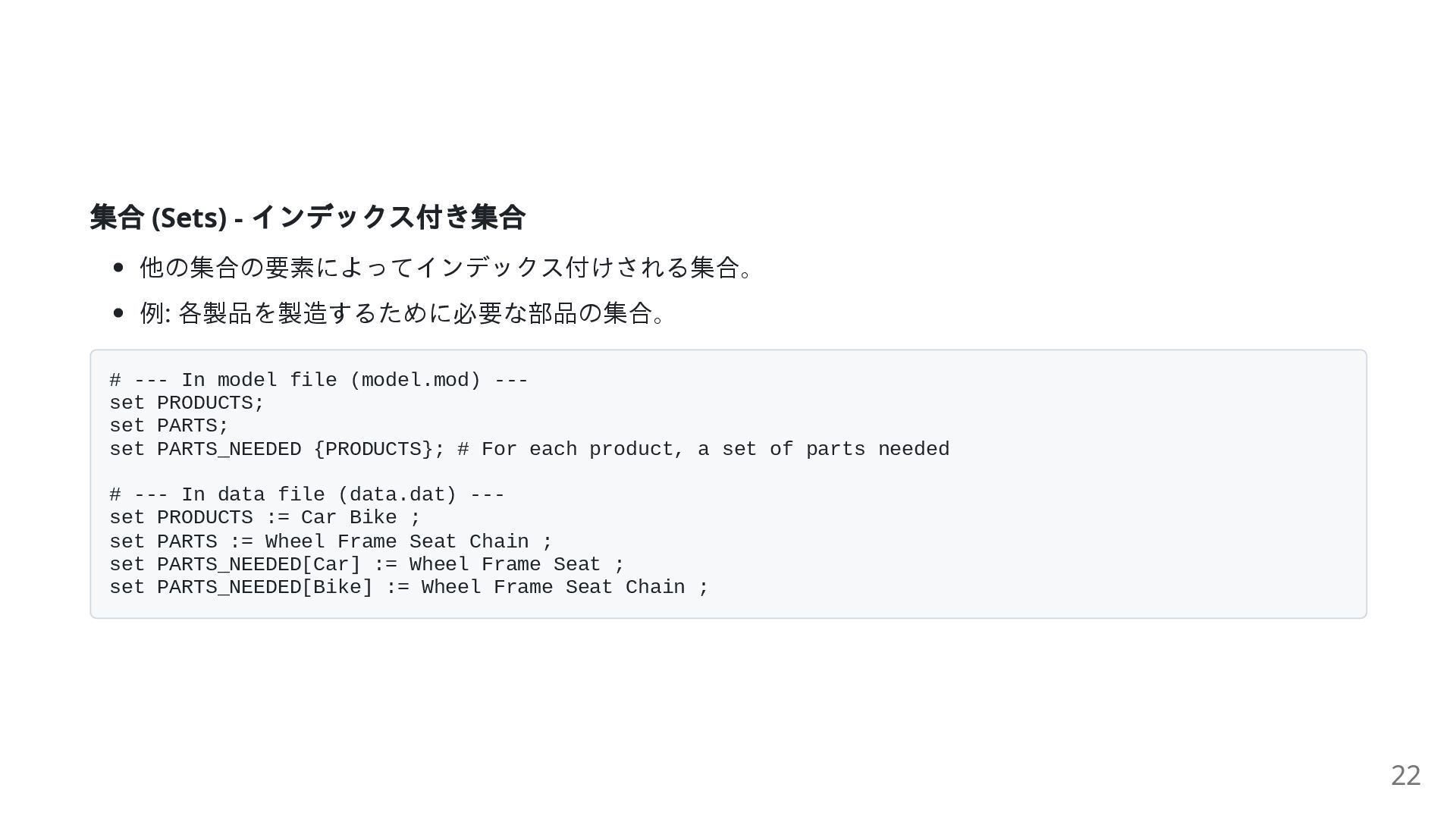Click the "set PARTS := Wheel Frame..." line

(331, 541)
